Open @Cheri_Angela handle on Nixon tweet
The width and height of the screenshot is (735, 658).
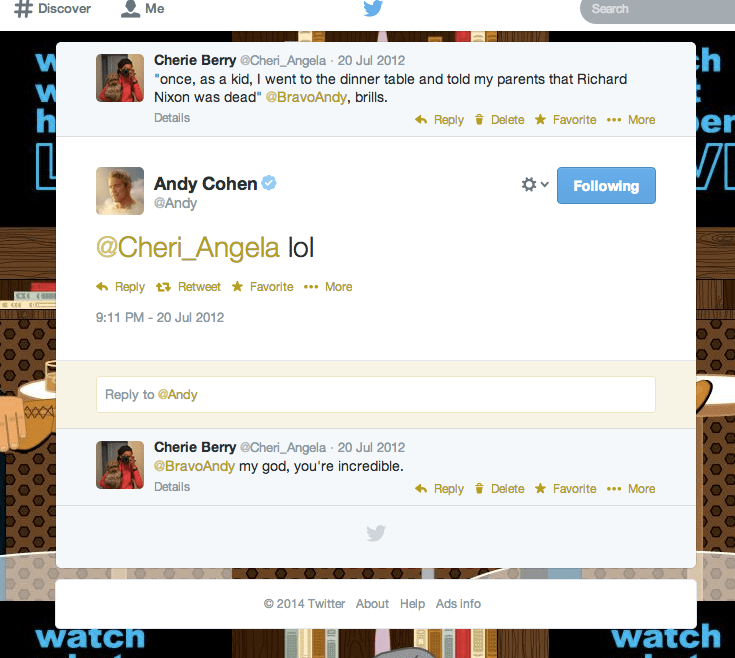283,60
